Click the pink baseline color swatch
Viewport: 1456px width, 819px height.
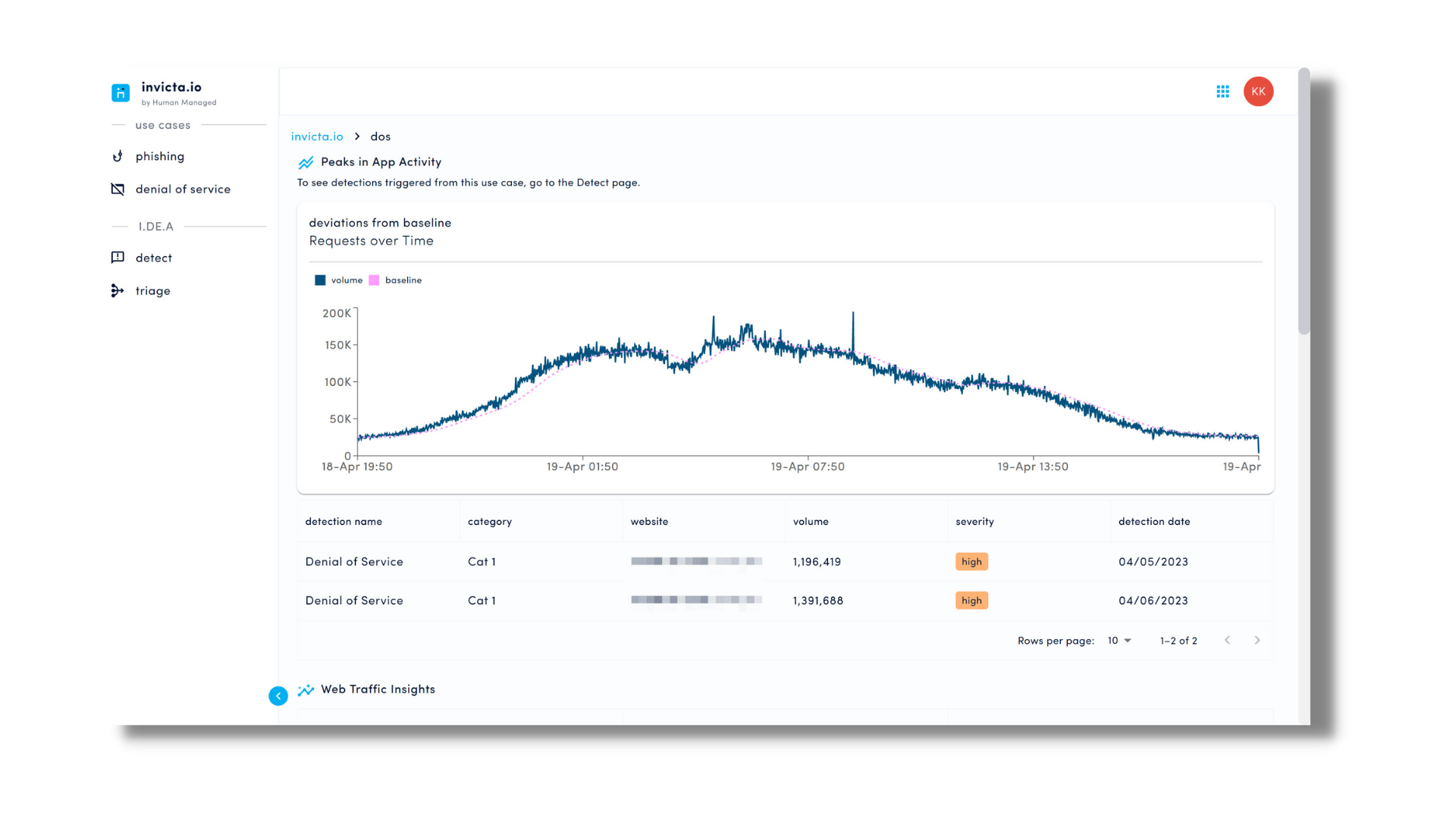coord(374,281)
